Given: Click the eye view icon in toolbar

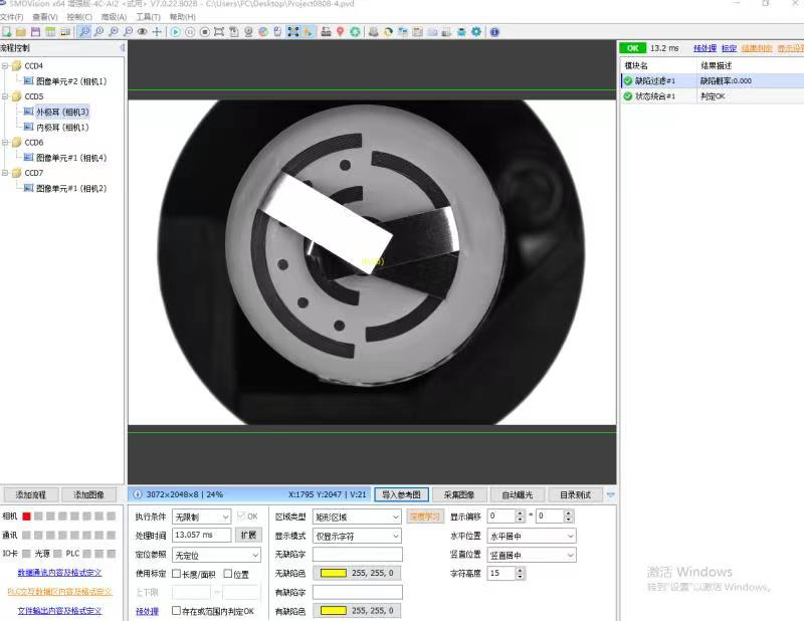Looking at the screenshot, I should coord(142,32).
